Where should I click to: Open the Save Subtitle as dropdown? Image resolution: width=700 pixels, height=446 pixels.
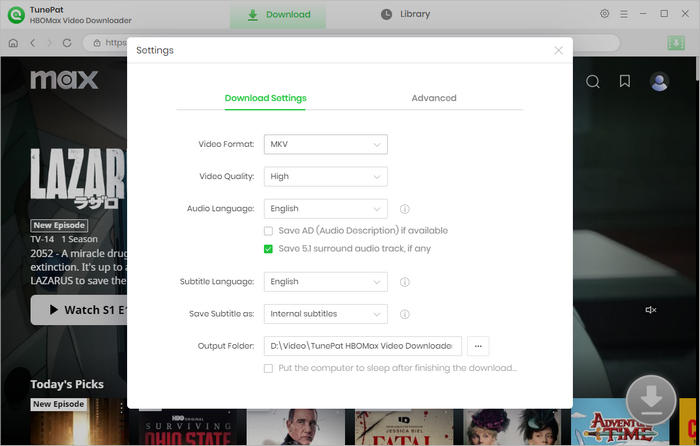tap(325, 314)
